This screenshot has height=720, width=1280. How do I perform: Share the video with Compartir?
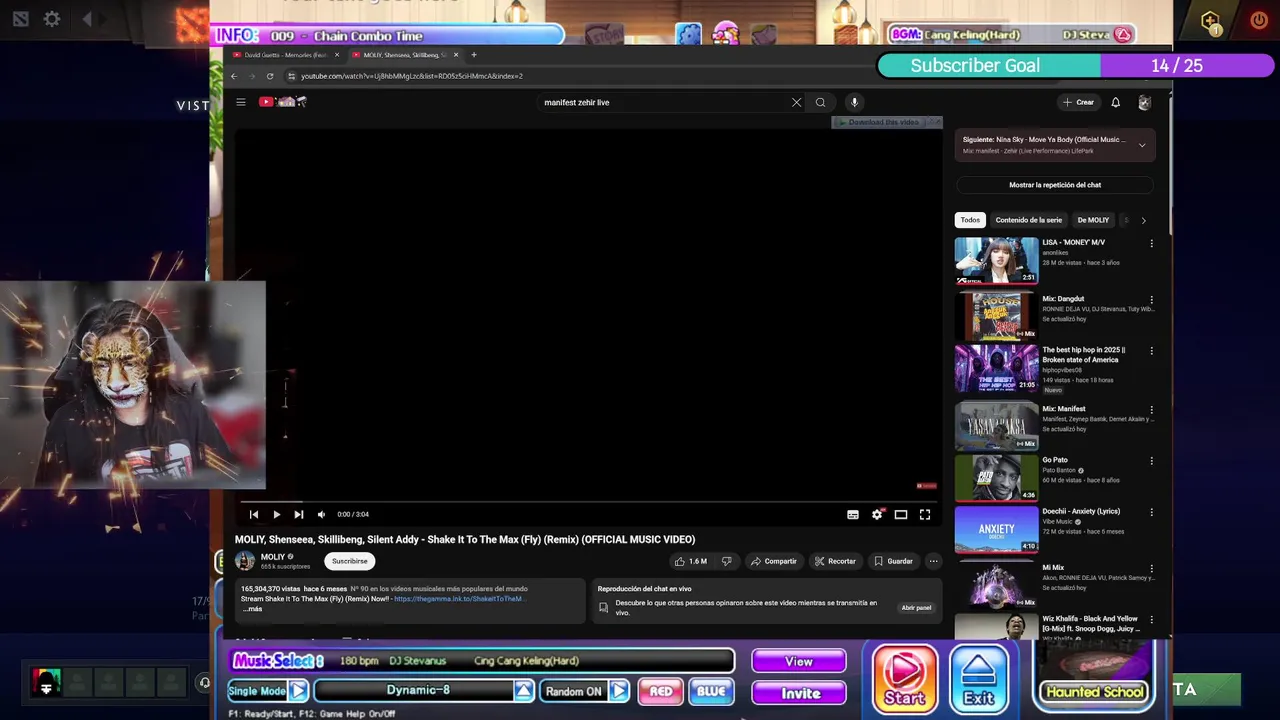click(774, 561)
